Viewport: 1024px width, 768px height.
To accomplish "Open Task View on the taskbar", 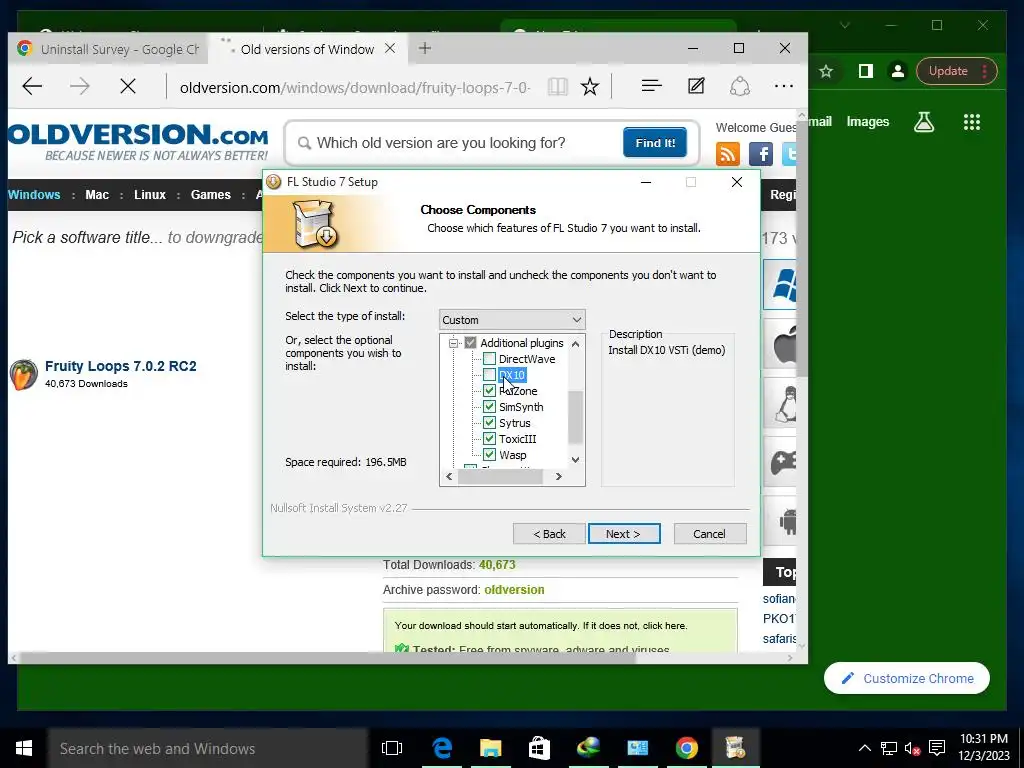I will coord(392,748).
